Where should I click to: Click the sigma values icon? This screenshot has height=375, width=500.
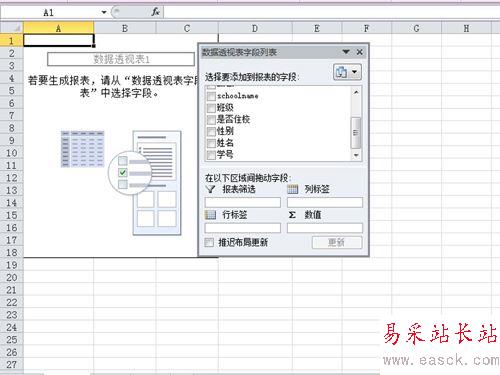[292, 215]
